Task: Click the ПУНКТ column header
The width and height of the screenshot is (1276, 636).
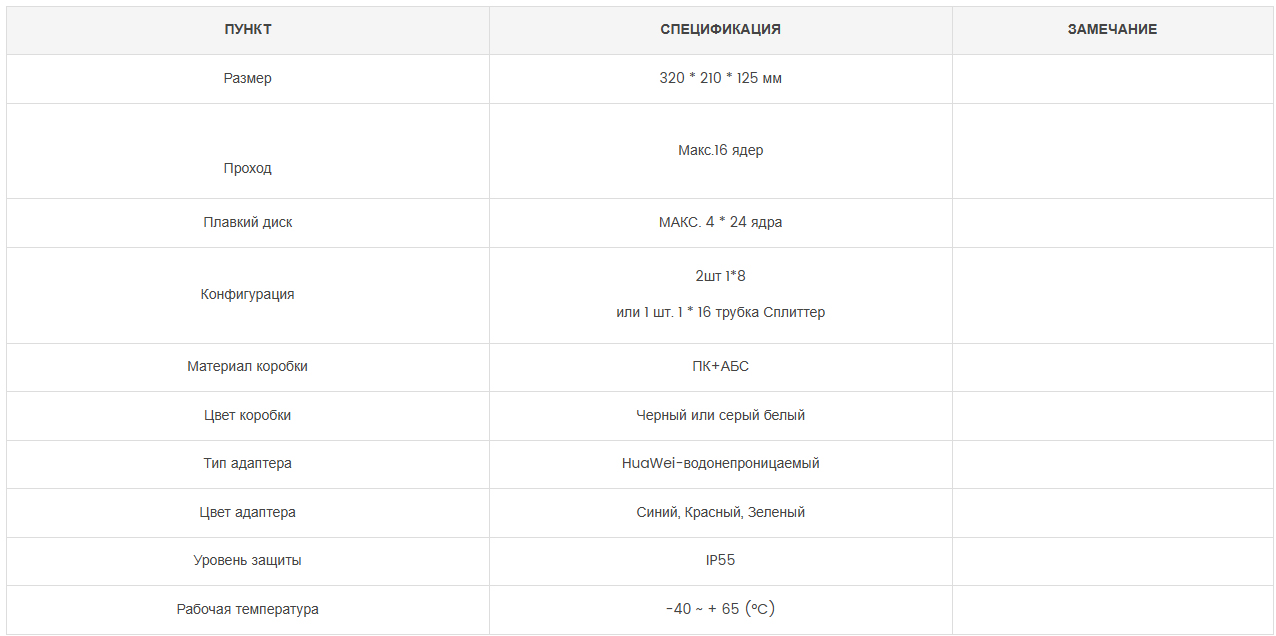Action: [247, 30]
